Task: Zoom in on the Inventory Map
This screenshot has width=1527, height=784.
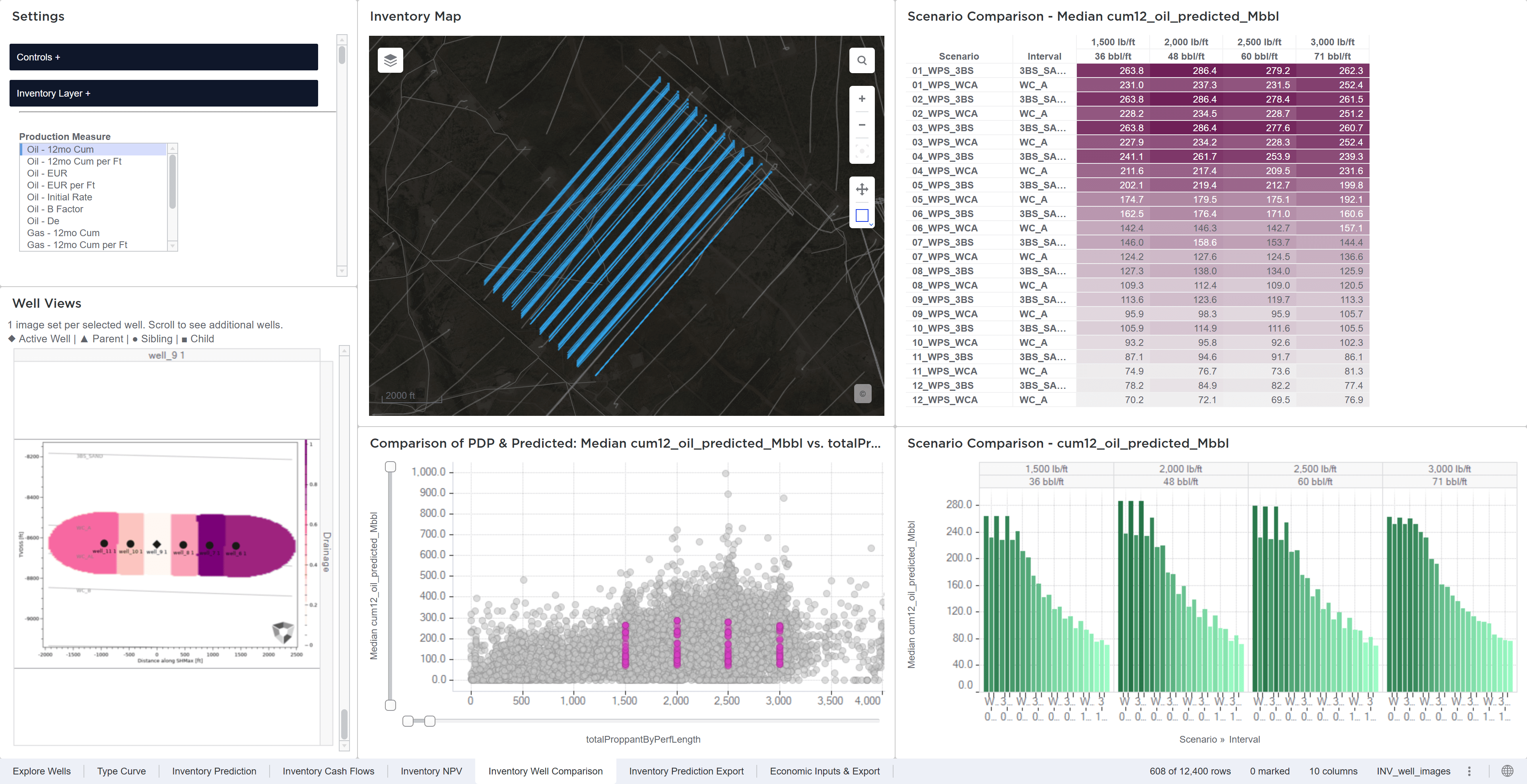Action: pos(861,99)
